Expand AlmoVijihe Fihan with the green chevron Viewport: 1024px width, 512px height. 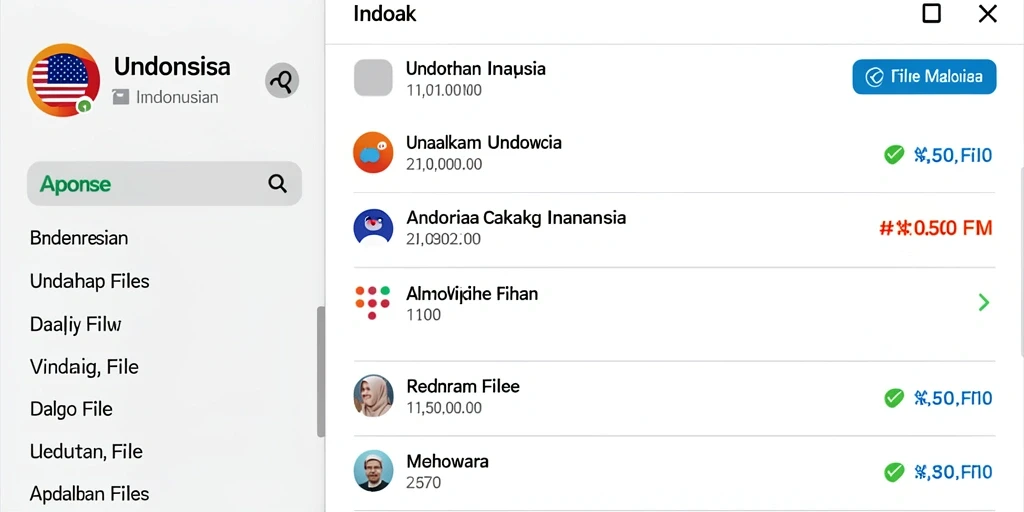984,302
